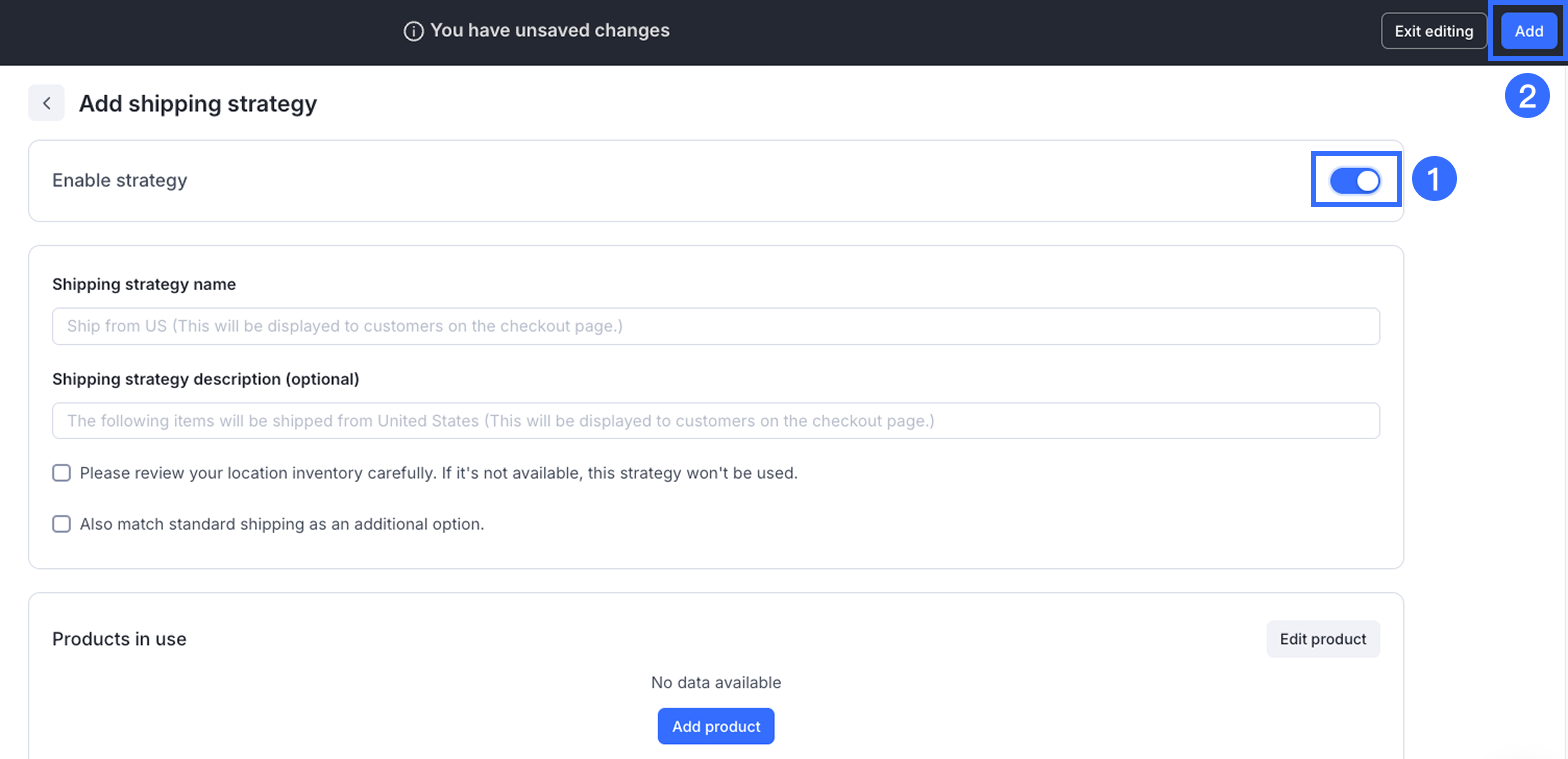Click the numbered badge 2 marker
The height and width of the screenshot is (759, 1568).
pyautogui.click(x=1527, y=96)
